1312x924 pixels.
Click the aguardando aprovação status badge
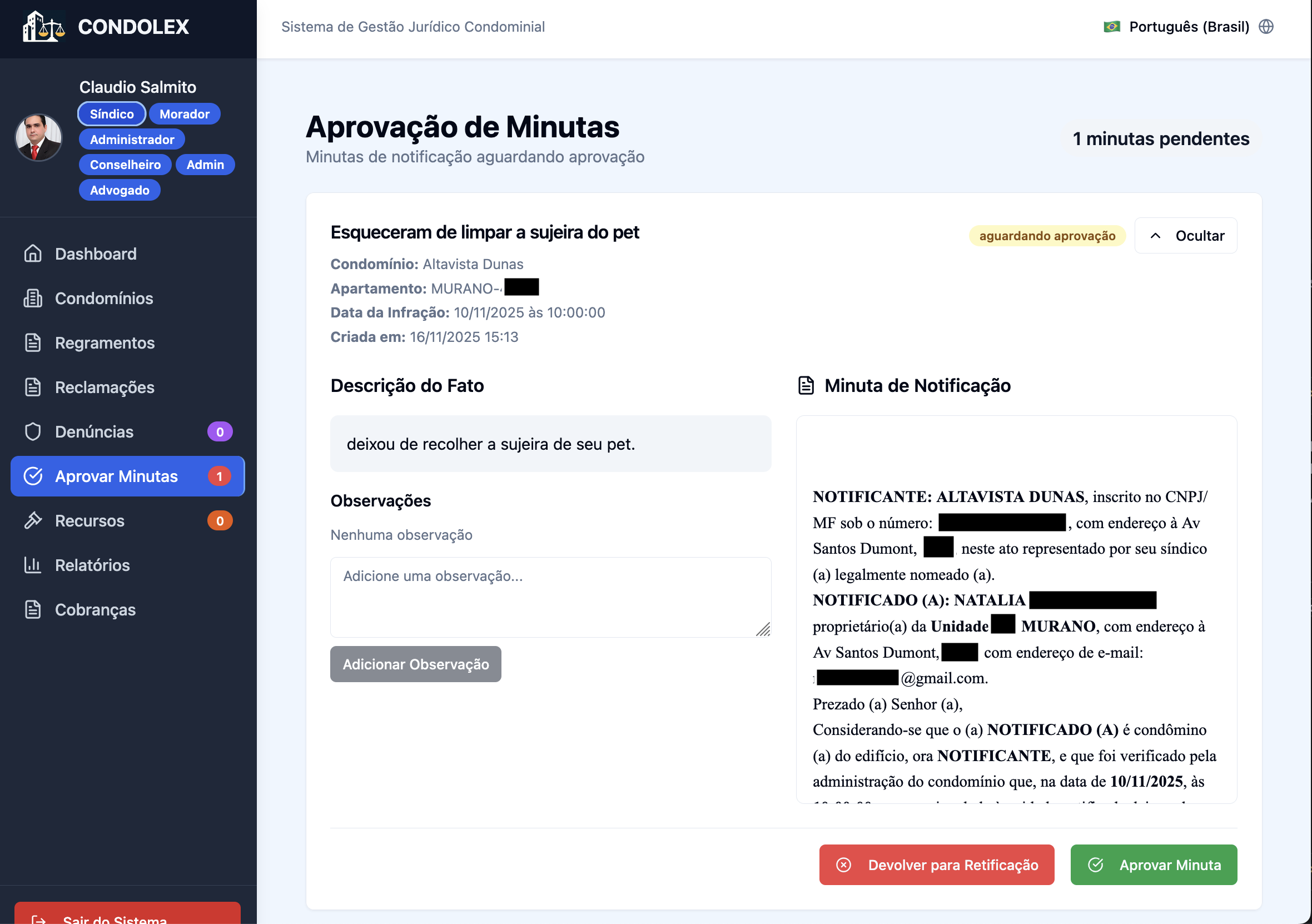coord(1047,235)
